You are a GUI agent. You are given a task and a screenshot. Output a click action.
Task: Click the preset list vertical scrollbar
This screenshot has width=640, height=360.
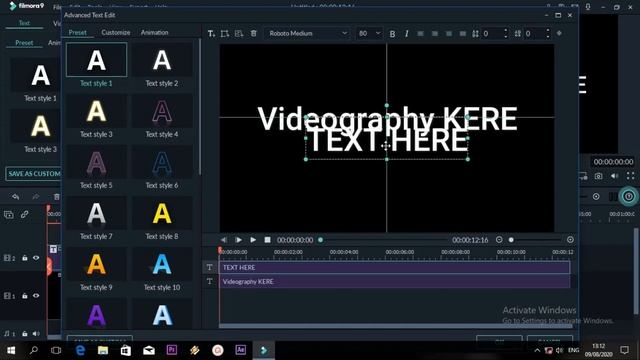200,107
